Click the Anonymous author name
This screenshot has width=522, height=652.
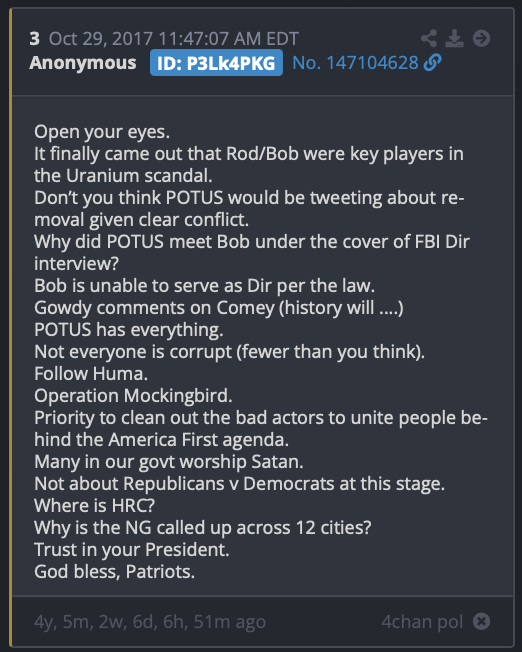click(83, 63)
